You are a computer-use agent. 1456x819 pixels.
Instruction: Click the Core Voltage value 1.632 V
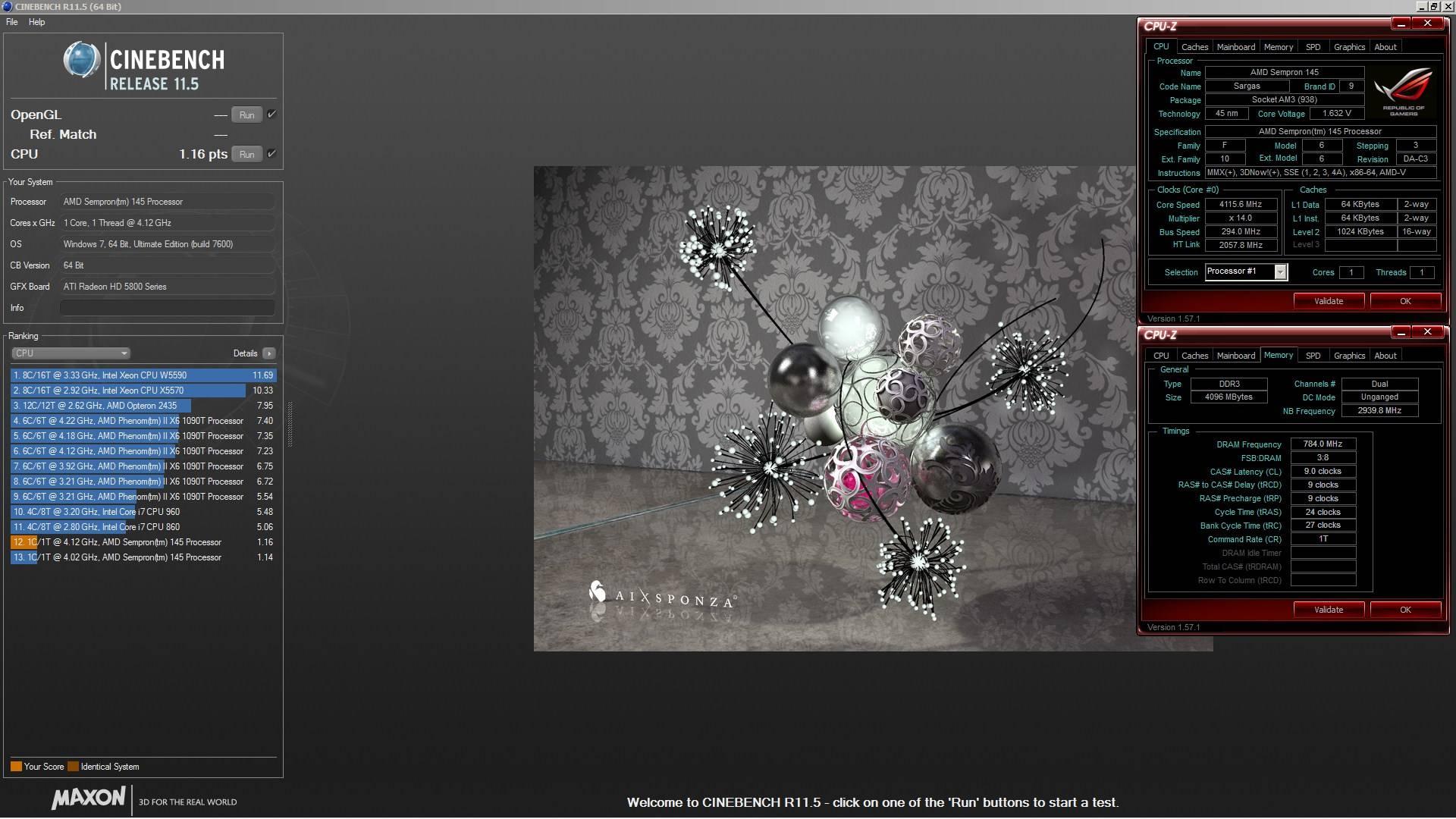point(1336,114)
